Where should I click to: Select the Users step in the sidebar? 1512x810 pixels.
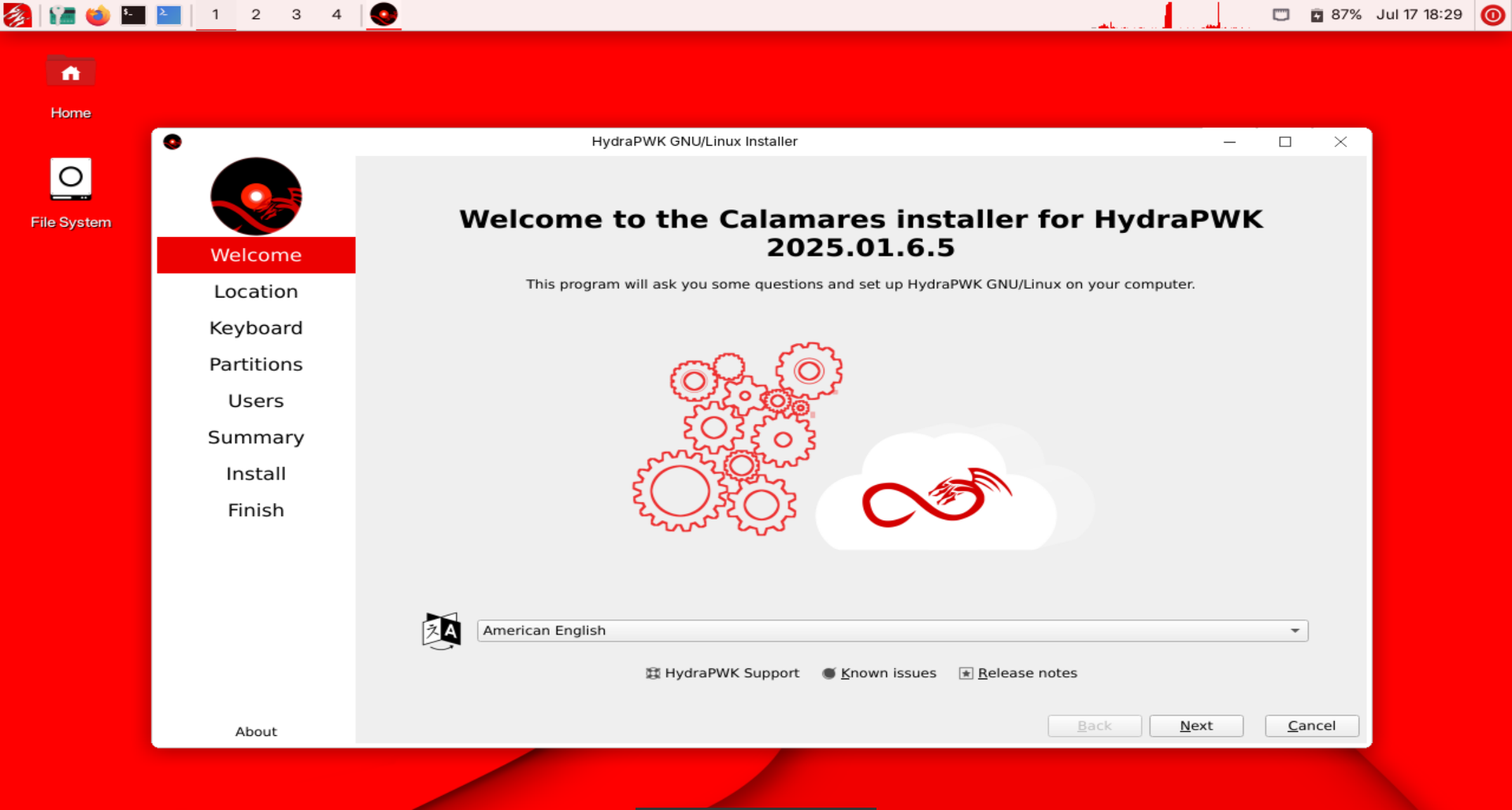point(256,401)
